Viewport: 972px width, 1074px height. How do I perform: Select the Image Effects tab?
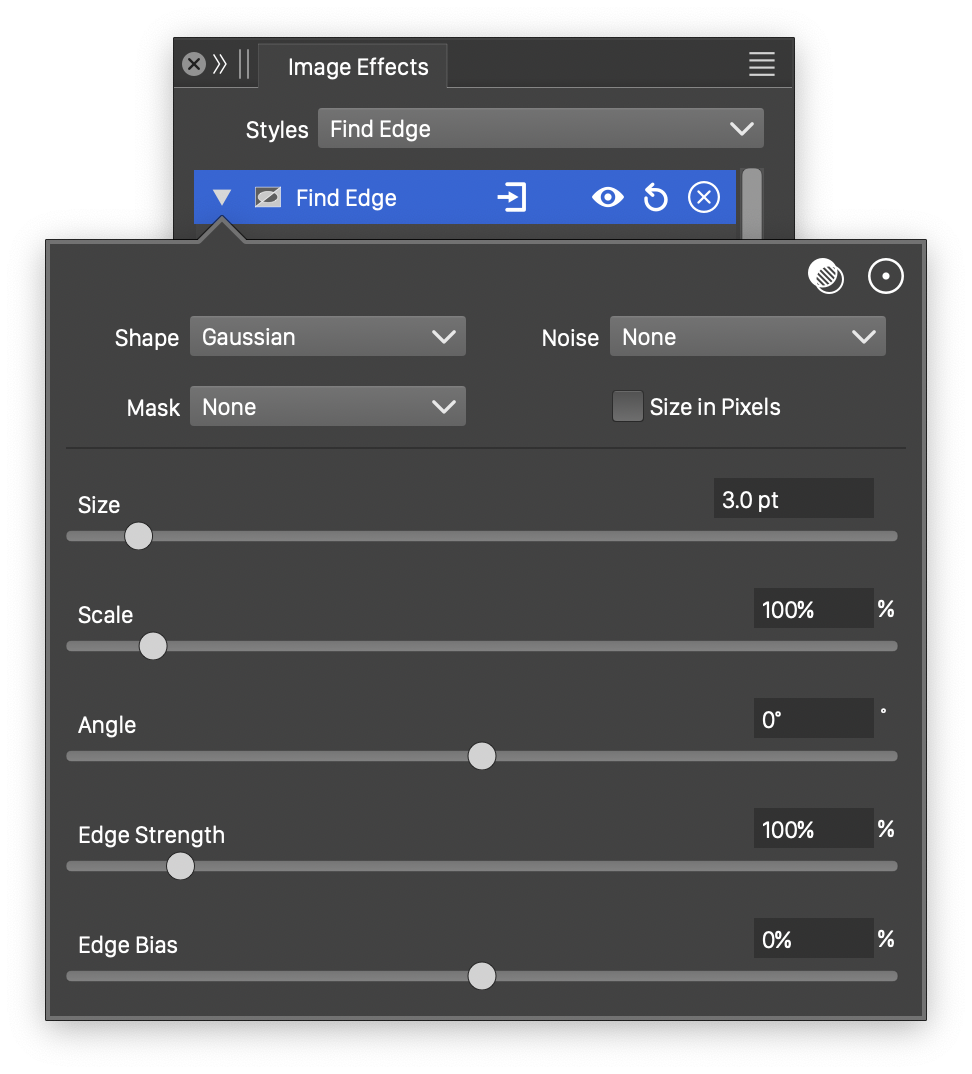(x=357, y=67)
